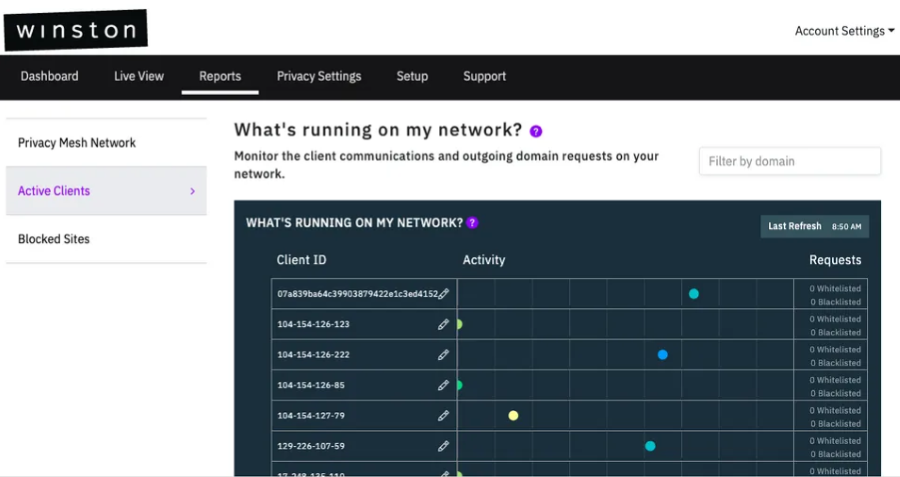Select client ID 104-154-126-222

(x=313, y=355)
